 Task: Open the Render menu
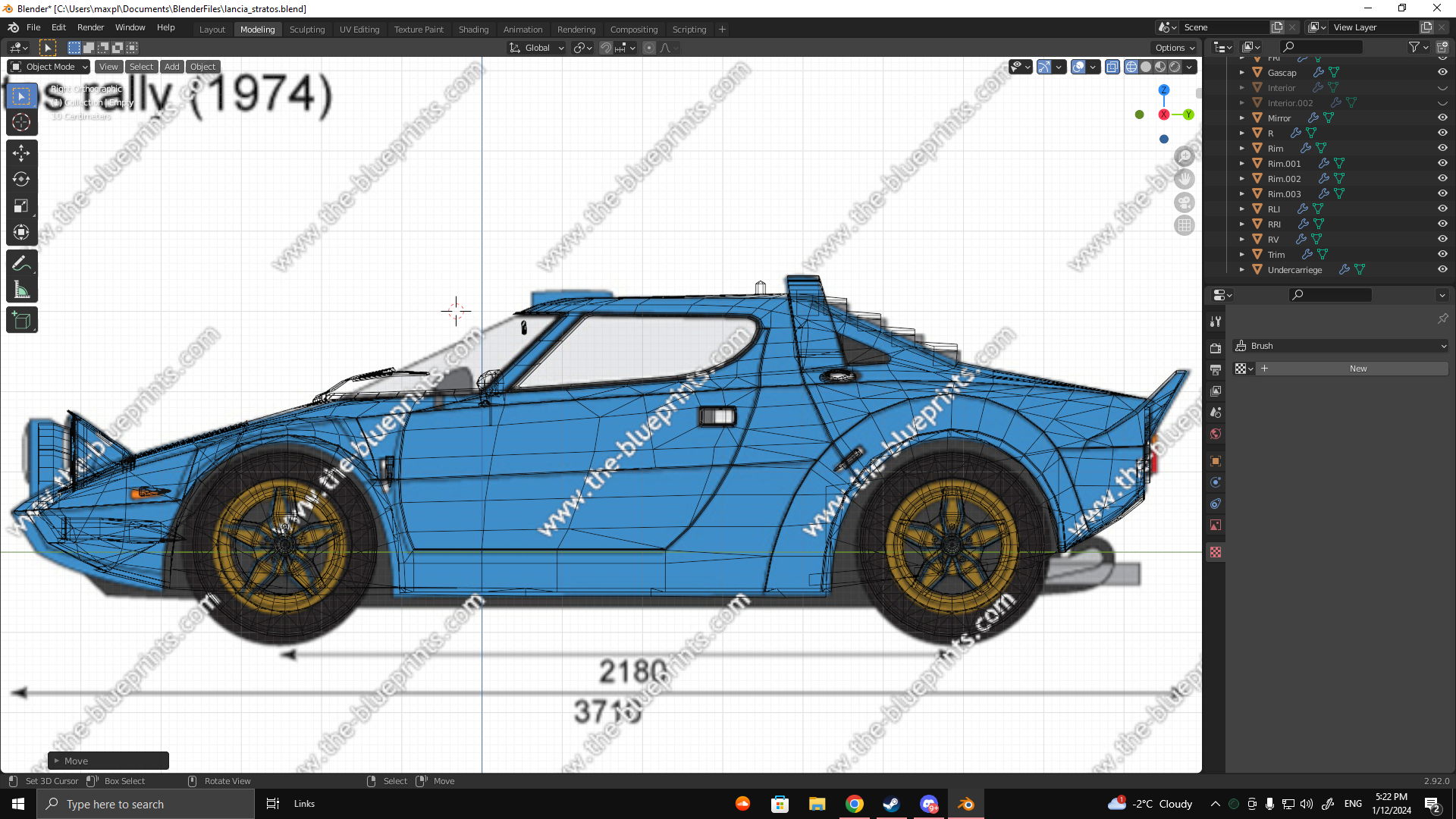[90, 27]
